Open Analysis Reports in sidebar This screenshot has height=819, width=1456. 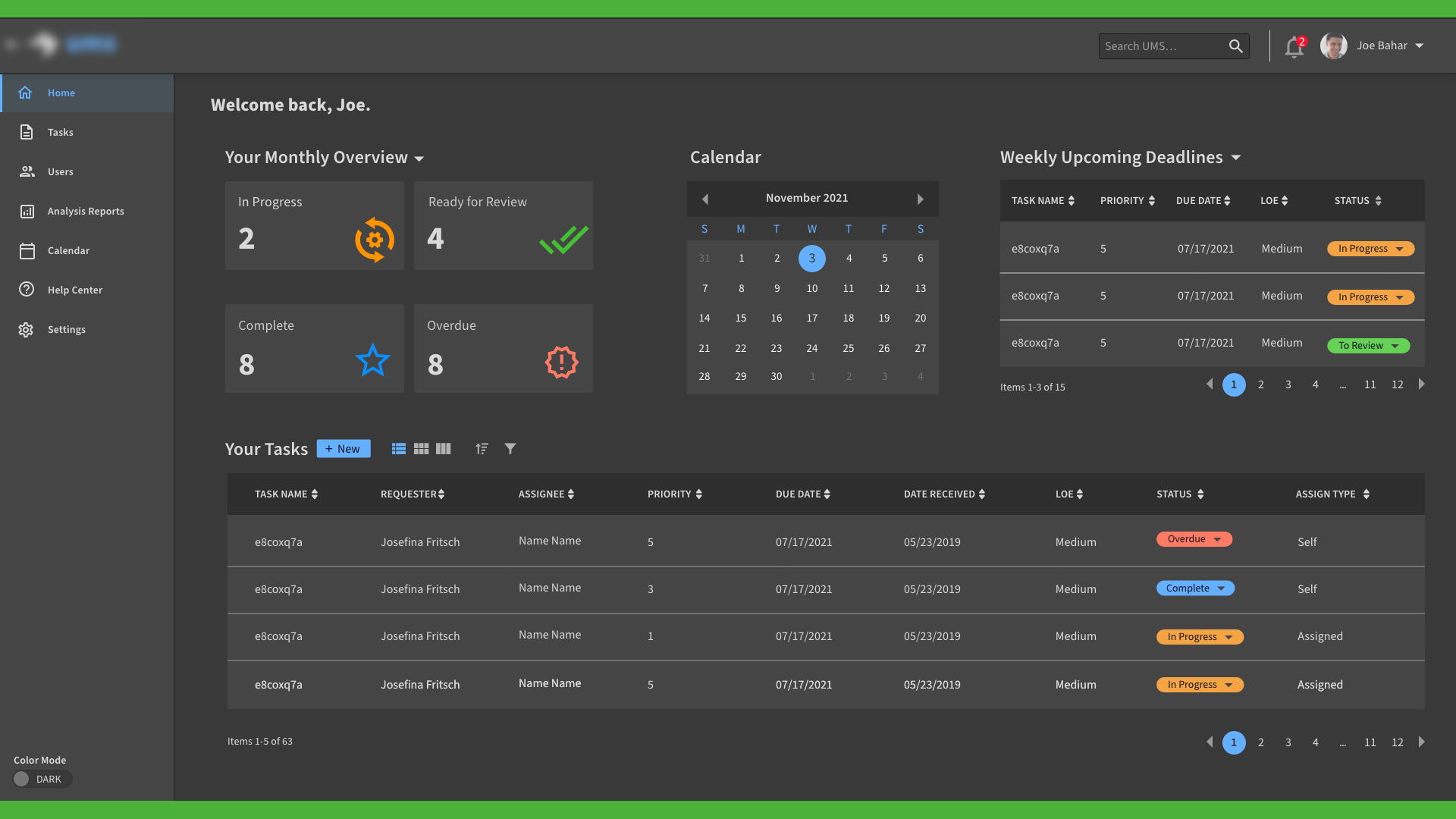pos(85,212)
